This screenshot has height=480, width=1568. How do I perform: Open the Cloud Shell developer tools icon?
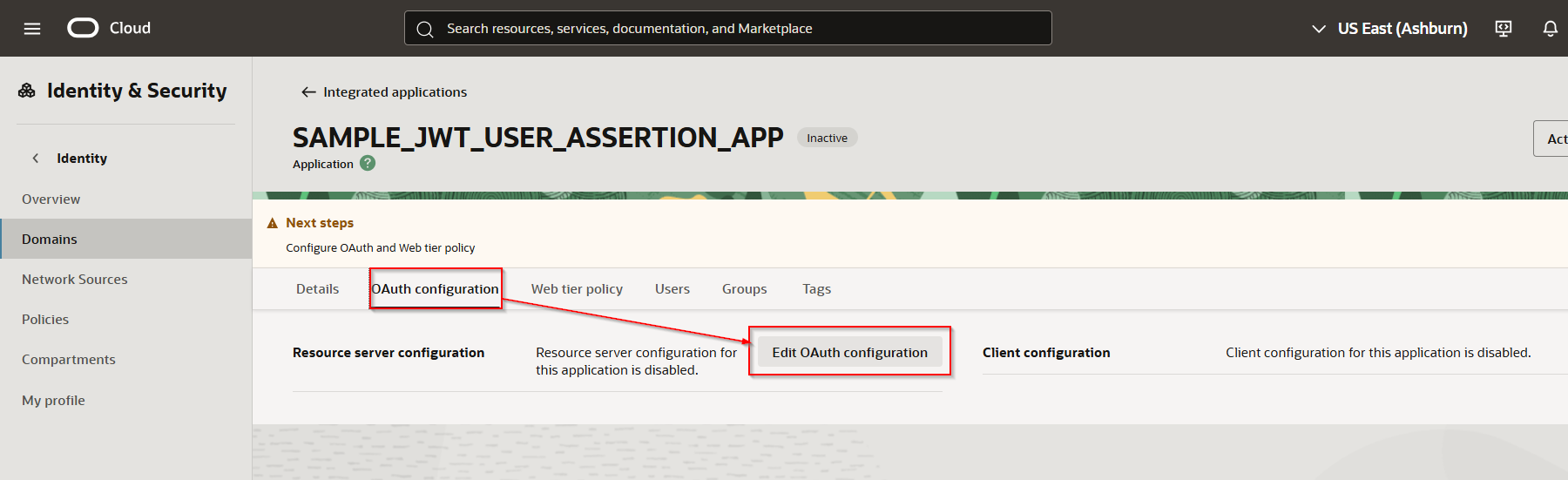(x=1503, y=29)
